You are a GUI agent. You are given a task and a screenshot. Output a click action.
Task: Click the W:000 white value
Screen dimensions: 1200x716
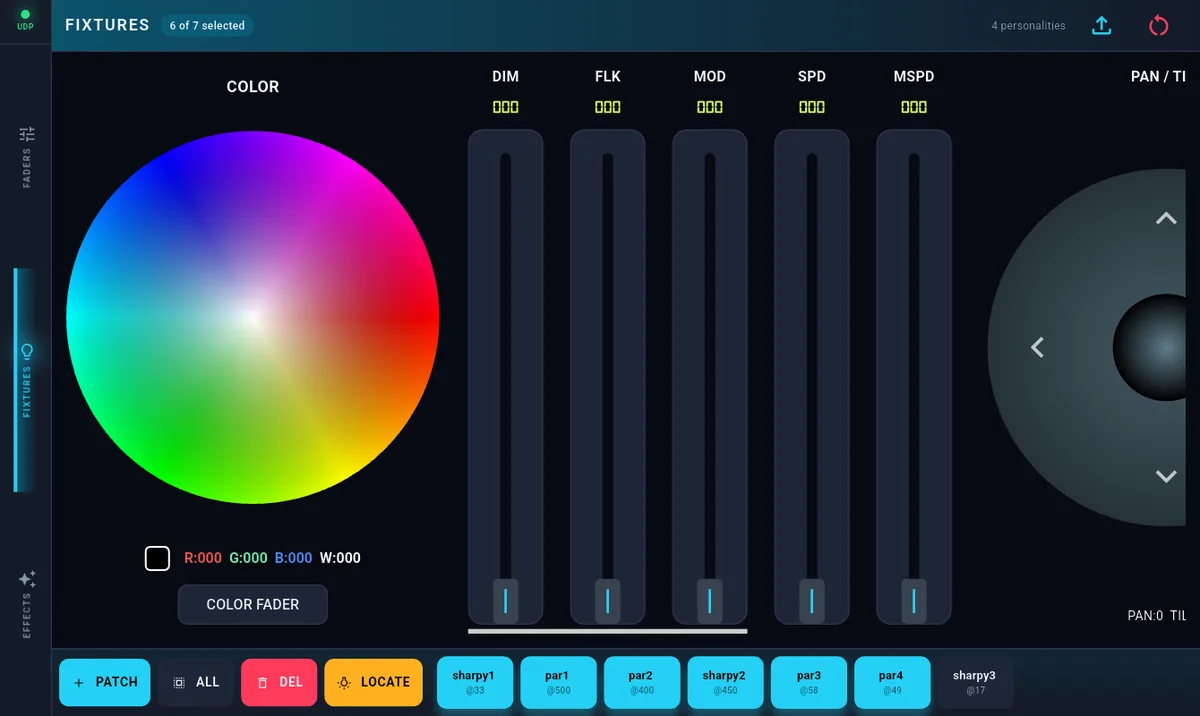[340, 558]
